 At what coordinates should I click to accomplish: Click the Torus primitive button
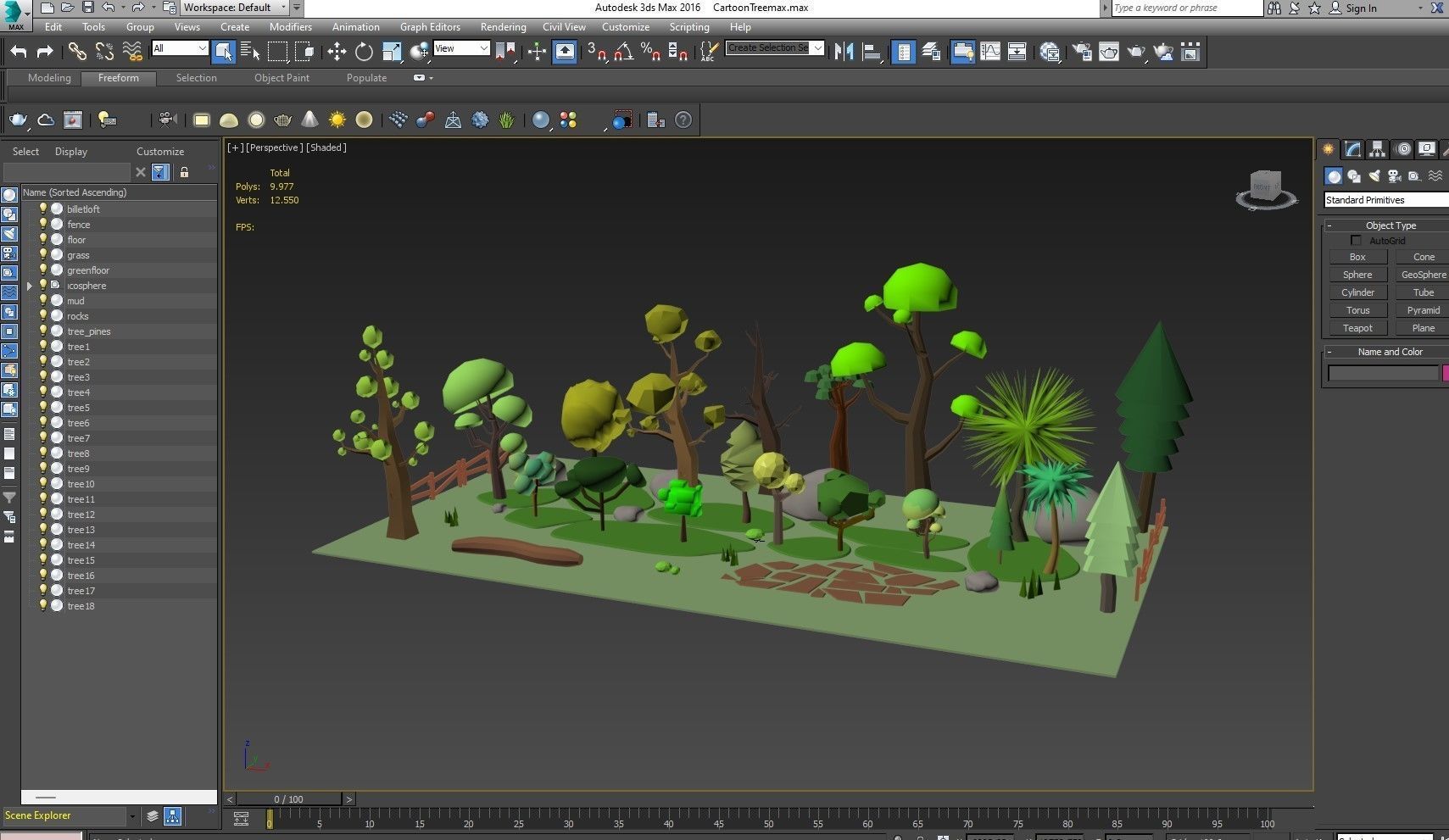[1357, 310]
